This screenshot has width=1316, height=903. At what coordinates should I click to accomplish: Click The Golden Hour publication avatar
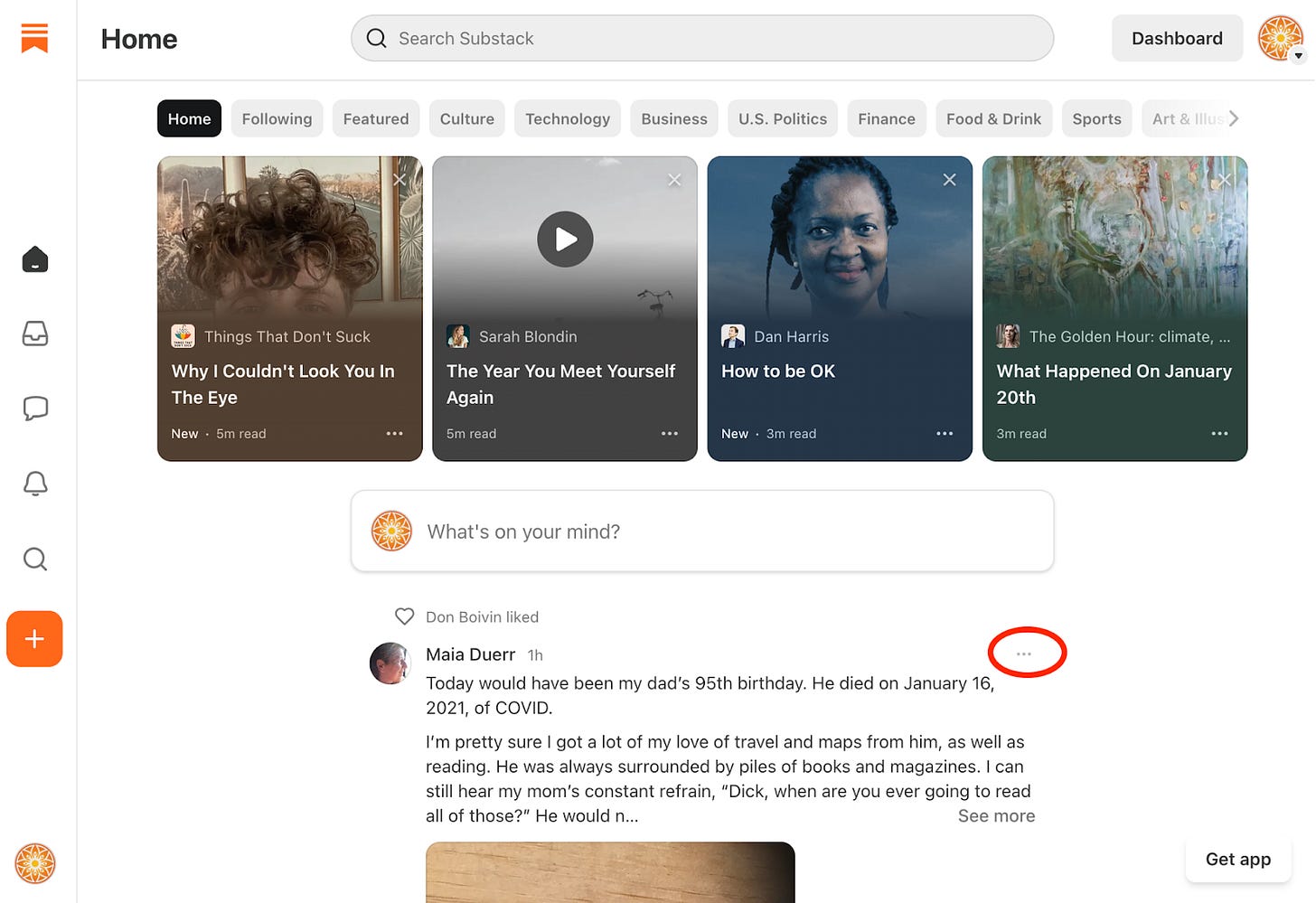point(1008,336)
